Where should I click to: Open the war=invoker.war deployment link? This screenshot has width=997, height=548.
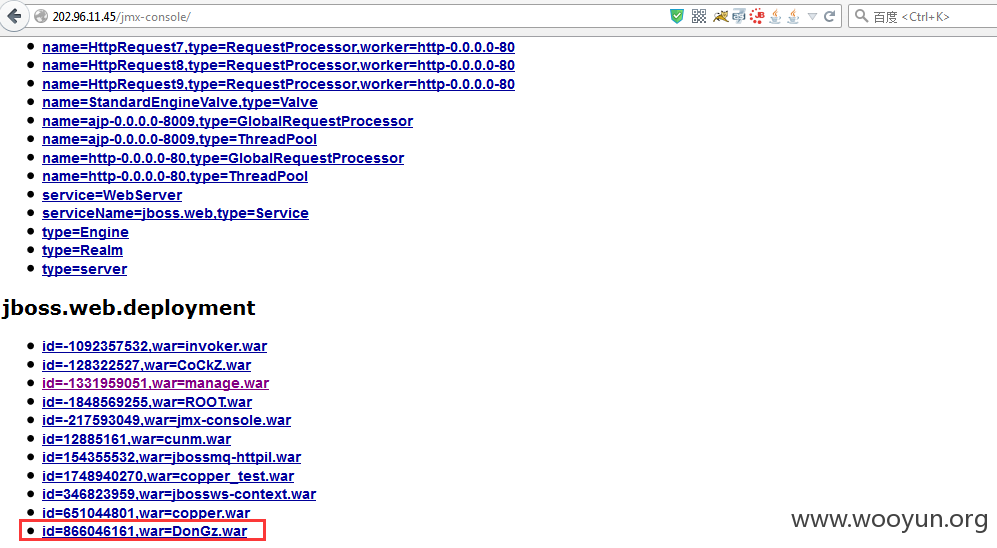[155, 346]
